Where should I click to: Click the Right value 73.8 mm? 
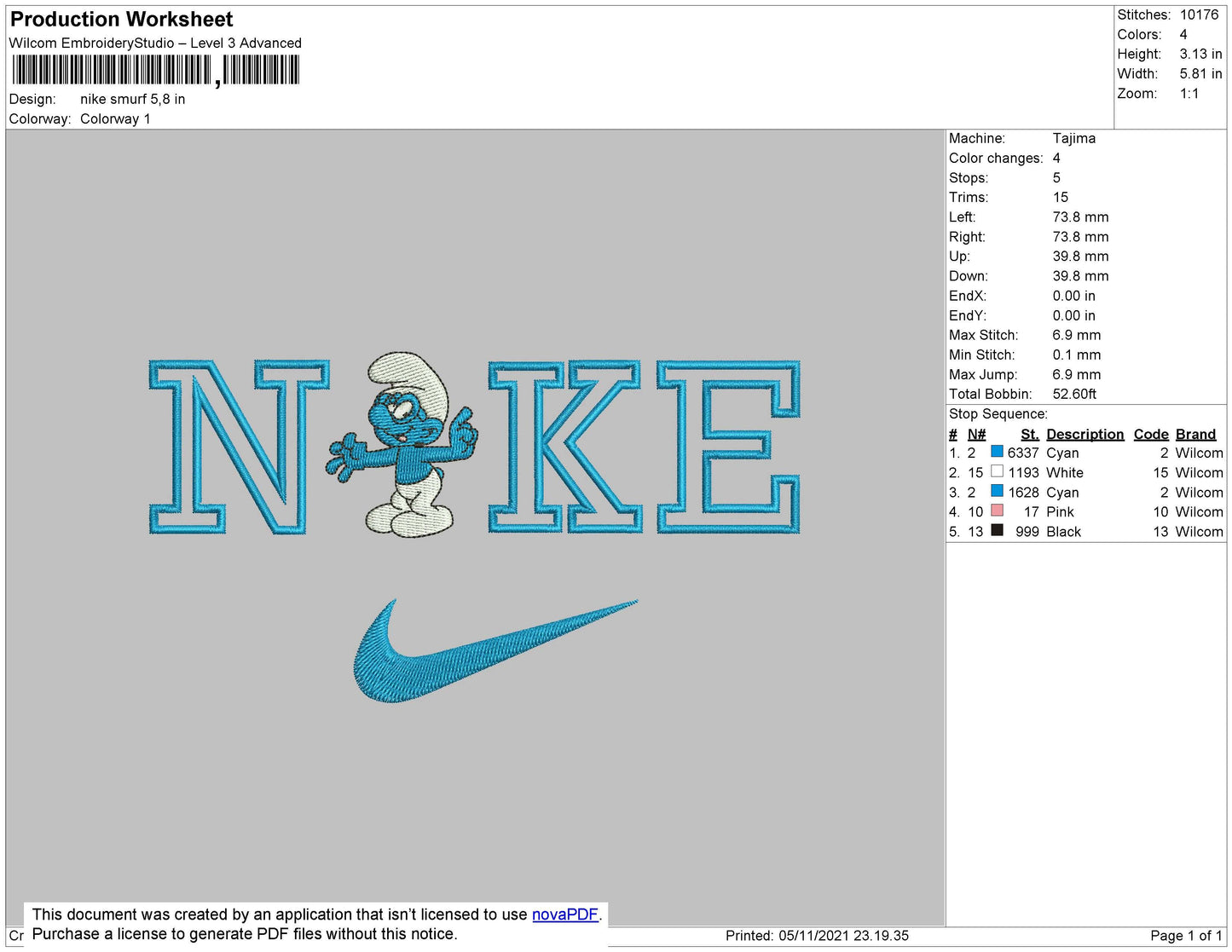pyautogui.click(x=1080, y=236)
